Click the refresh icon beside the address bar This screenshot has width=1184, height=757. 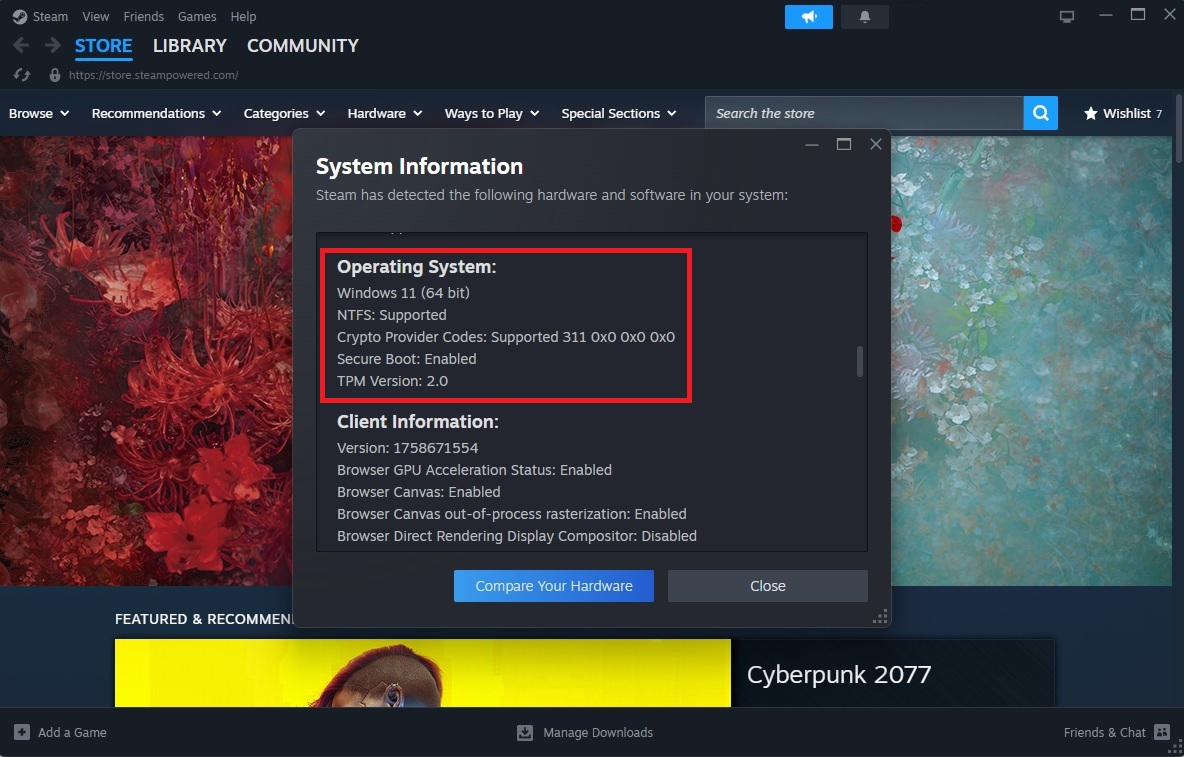click(20, 74)
